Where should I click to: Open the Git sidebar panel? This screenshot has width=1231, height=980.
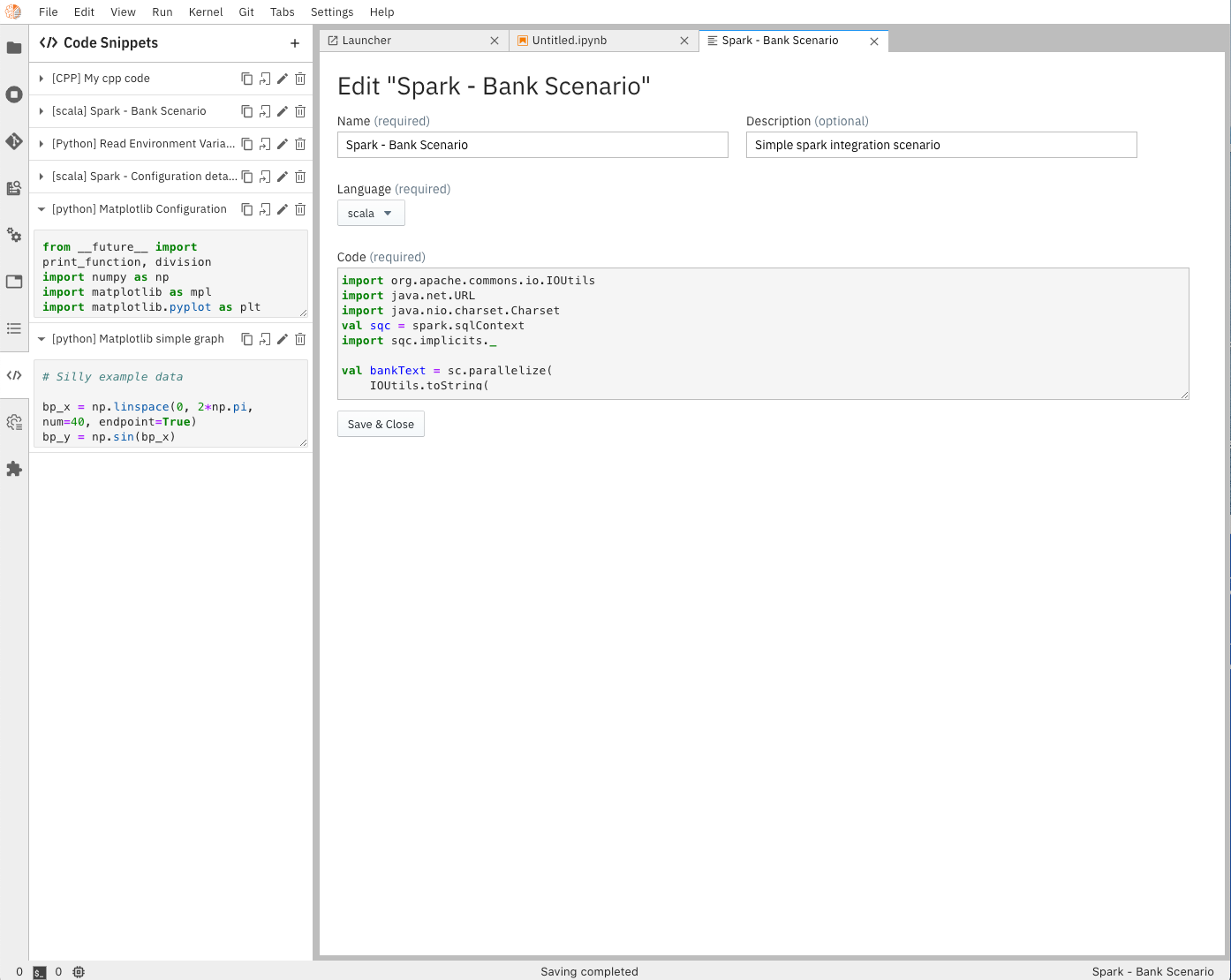click(14, 141)
